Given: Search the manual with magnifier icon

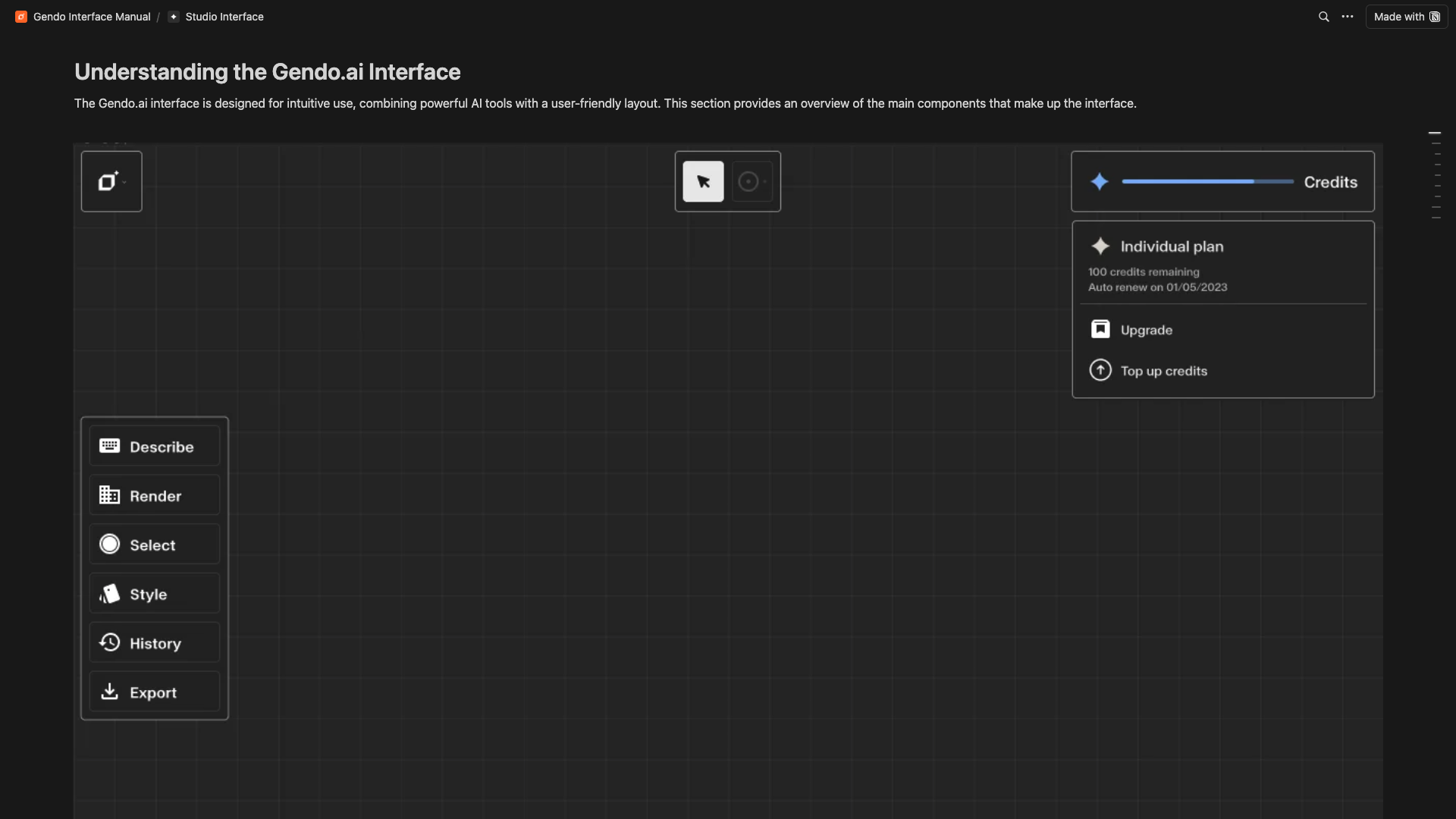Looking at the screenshot, I should [1323, 17].
